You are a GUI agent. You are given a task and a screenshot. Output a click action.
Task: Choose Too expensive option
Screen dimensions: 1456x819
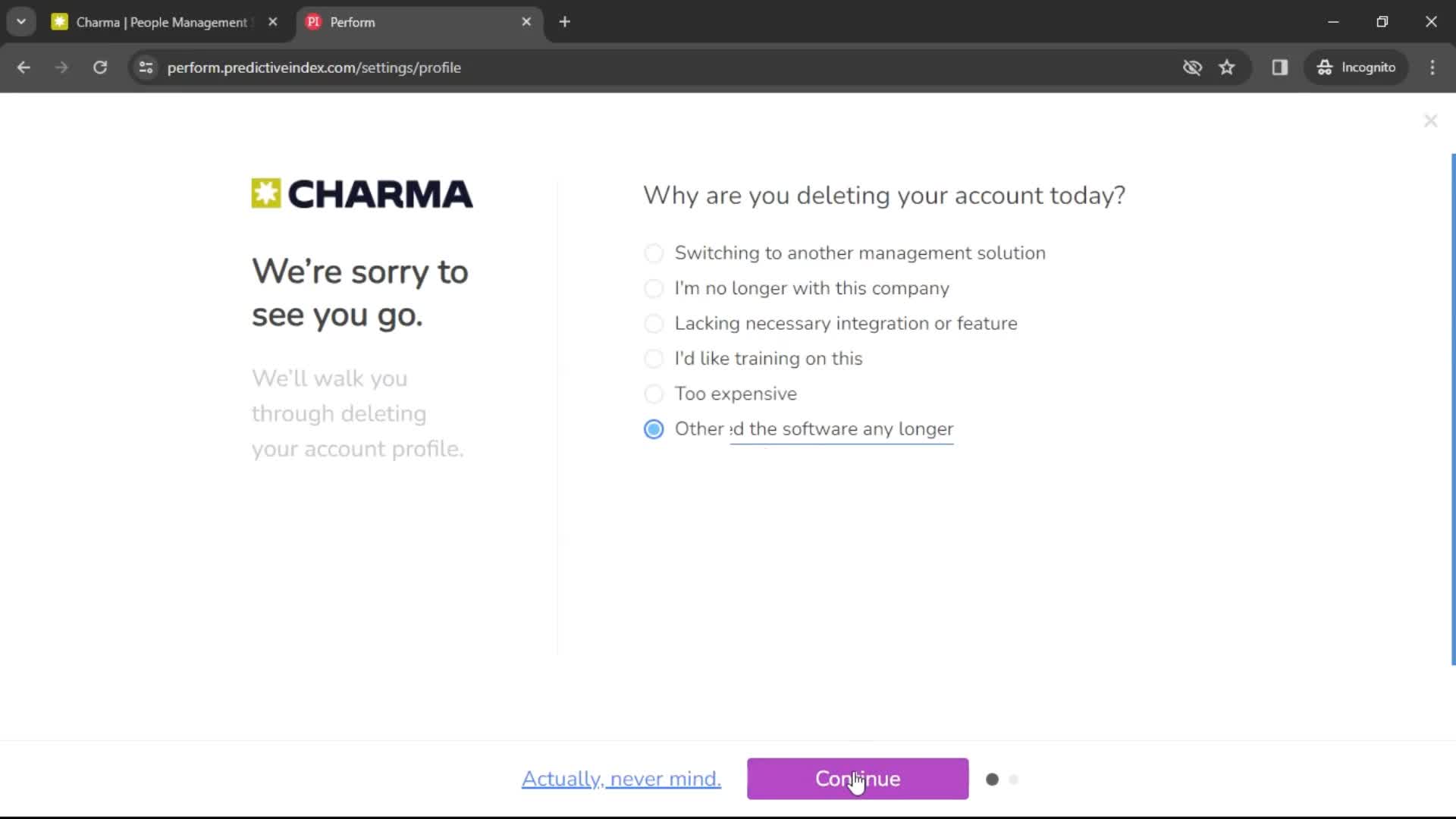720,394
